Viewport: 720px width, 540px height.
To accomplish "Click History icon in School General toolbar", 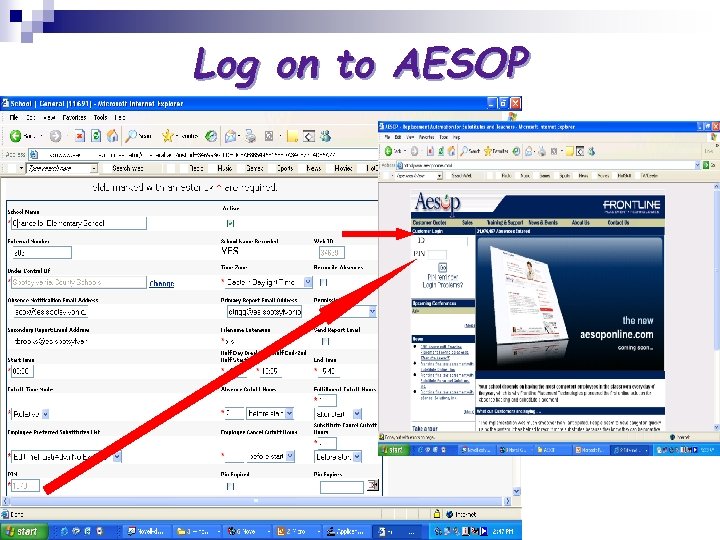I will click(x=211, y=136).
